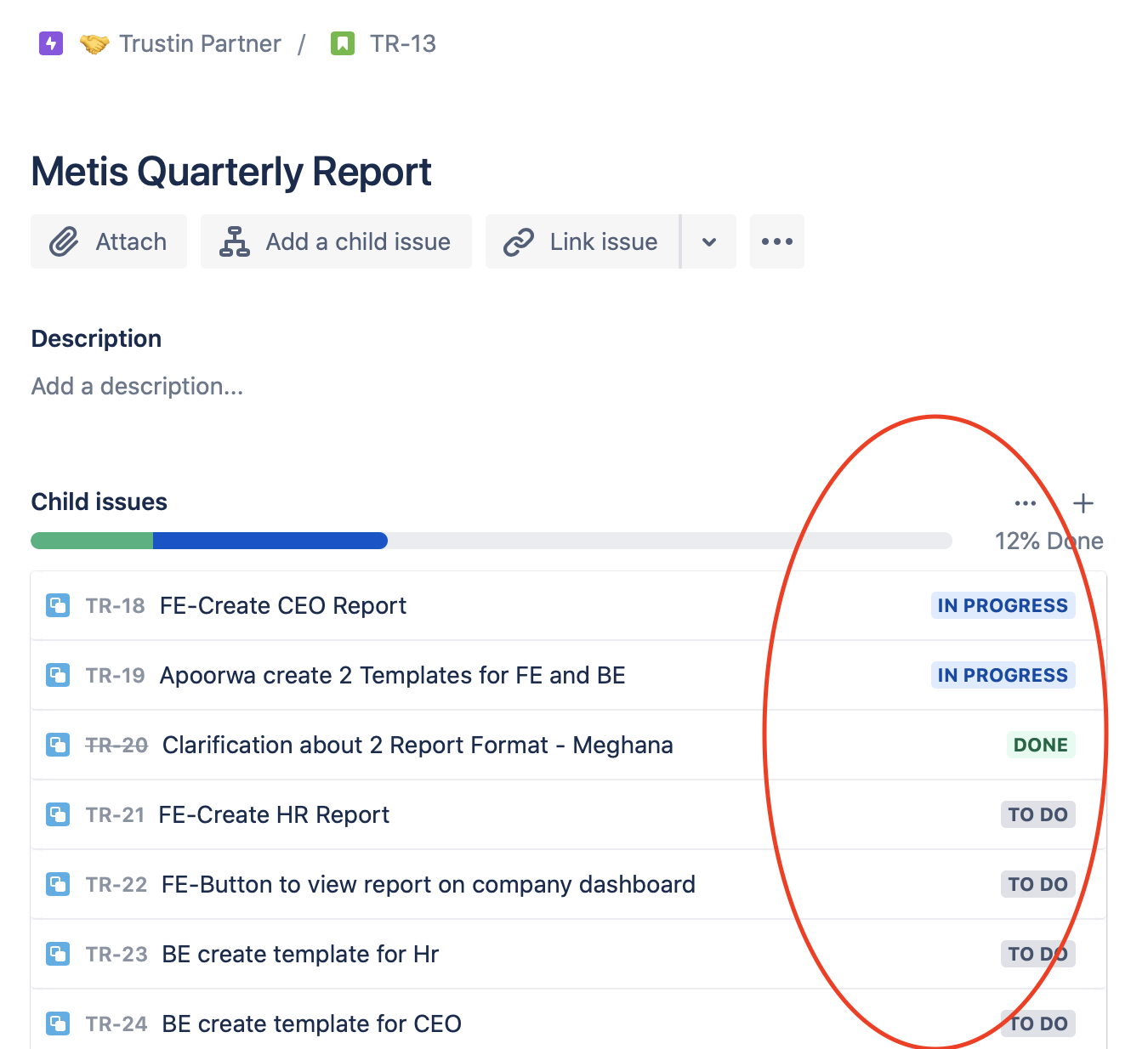Click the child issues progress bar
The width and height of the screenshot is (1148, 1049).
(492, 541)
